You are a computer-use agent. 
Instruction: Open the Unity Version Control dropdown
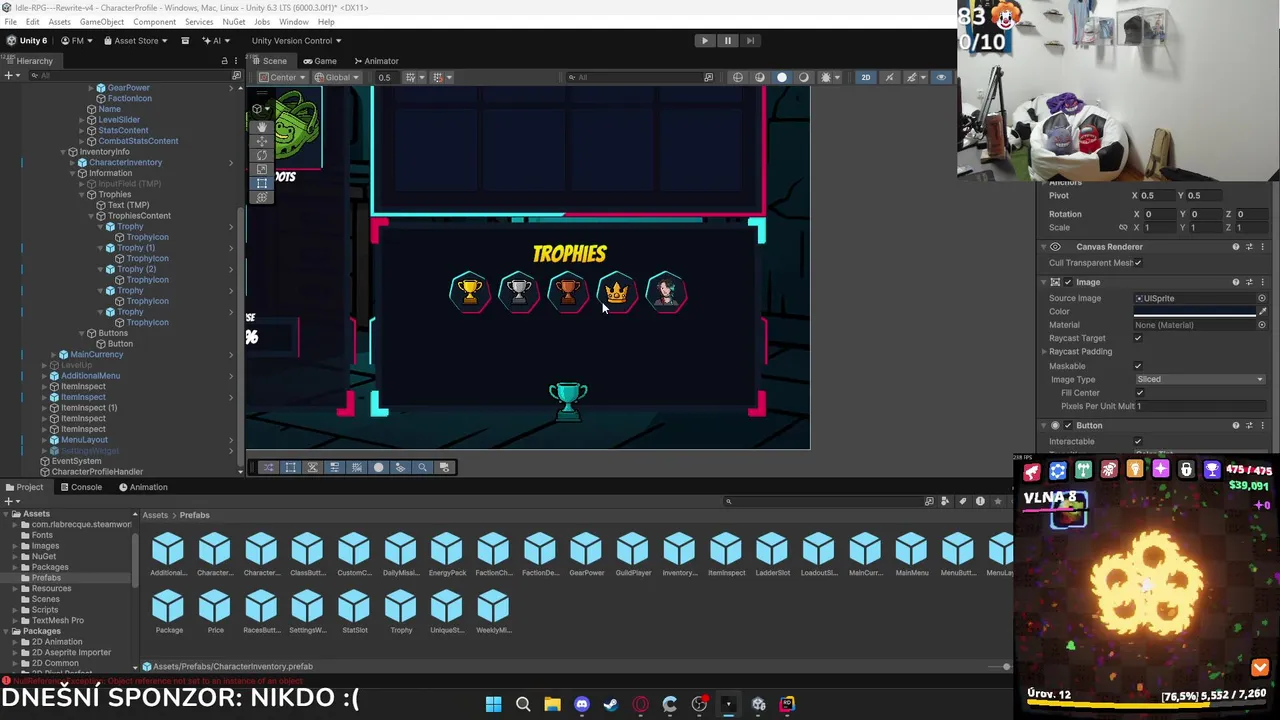tap(296, 41)
